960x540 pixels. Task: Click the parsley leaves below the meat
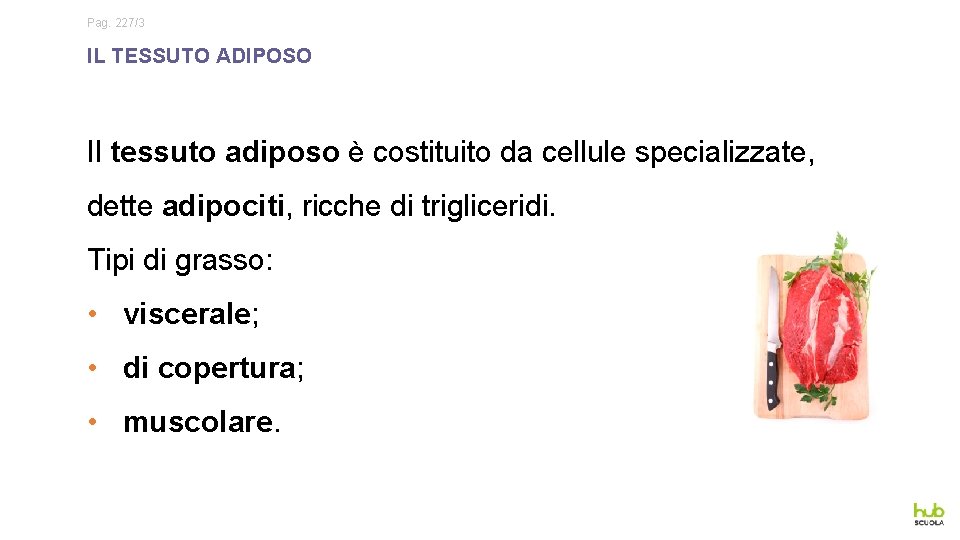tap(820, 397)
